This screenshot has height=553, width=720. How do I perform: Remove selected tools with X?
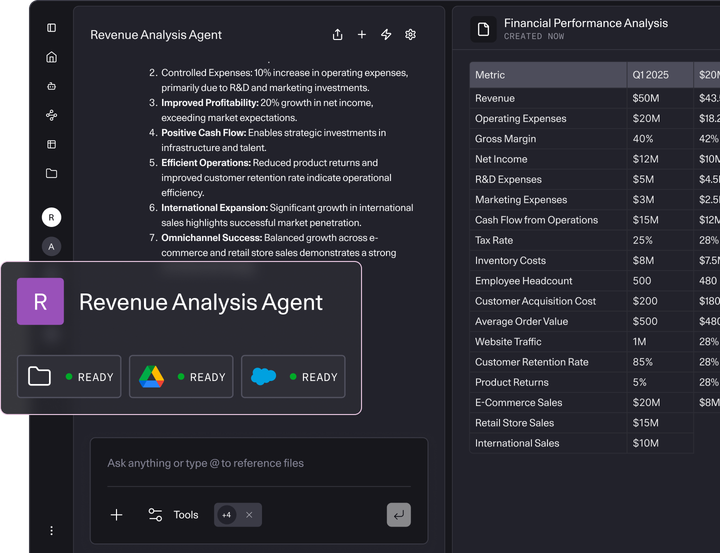point(249,515)
